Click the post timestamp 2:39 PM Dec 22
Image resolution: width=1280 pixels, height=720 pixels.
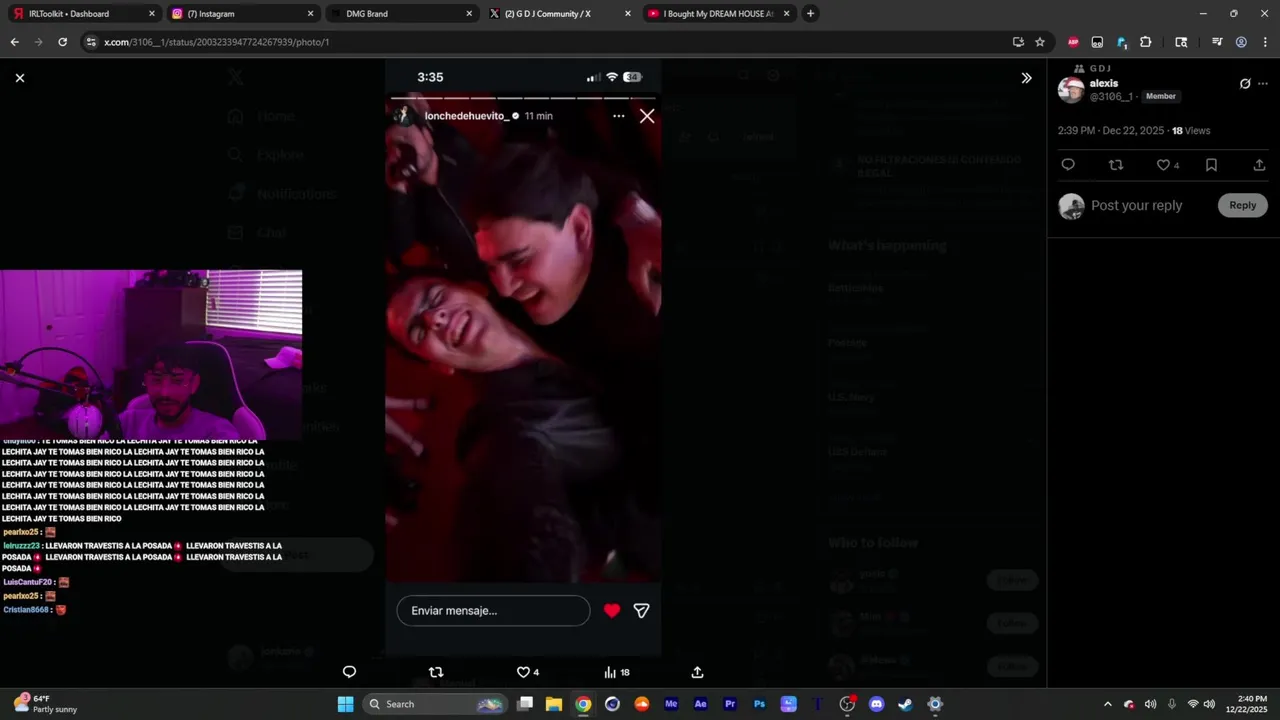[1111, 131]
